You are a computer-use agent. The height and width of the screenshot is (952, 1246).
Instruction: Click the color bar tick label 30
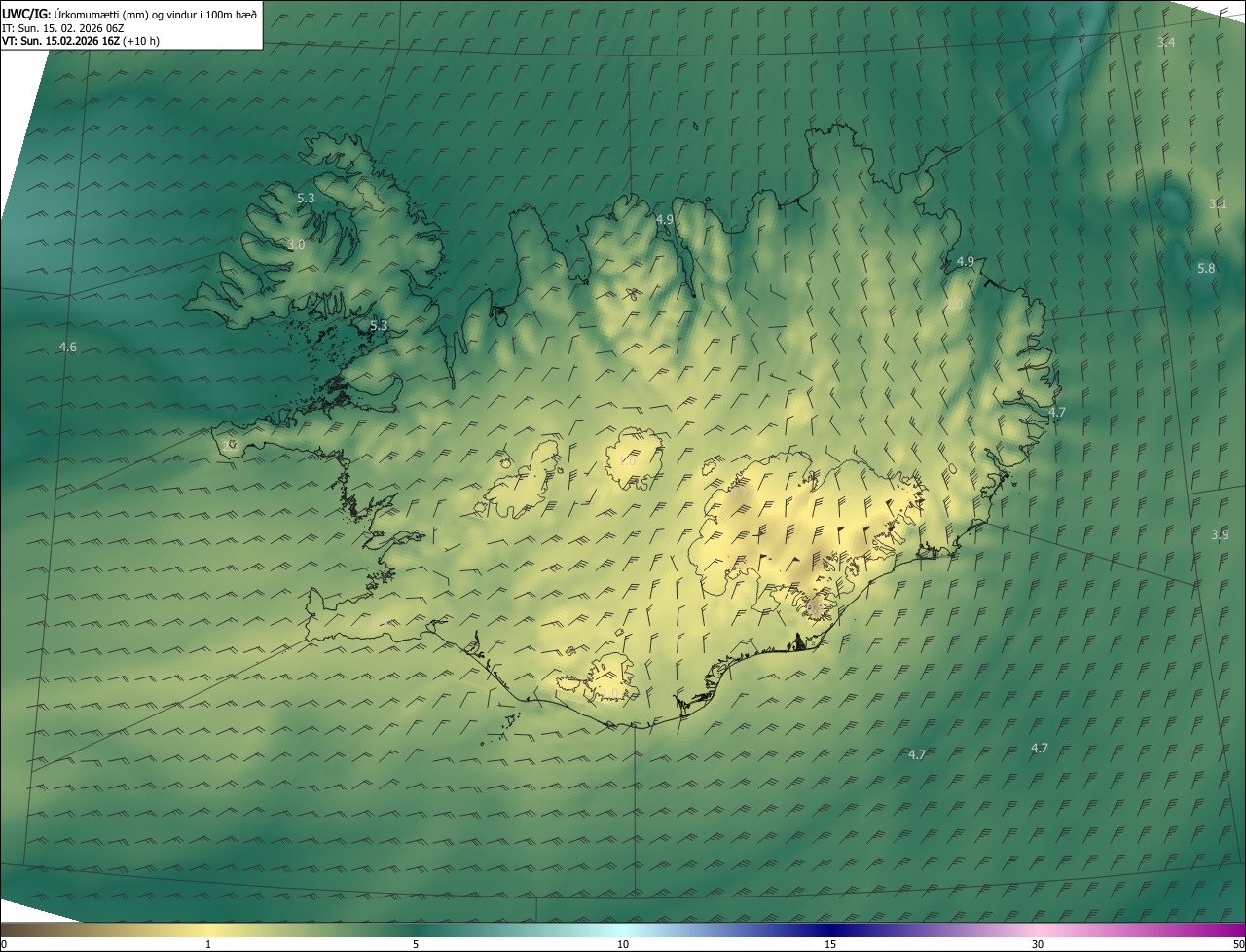pos(1038,945)
